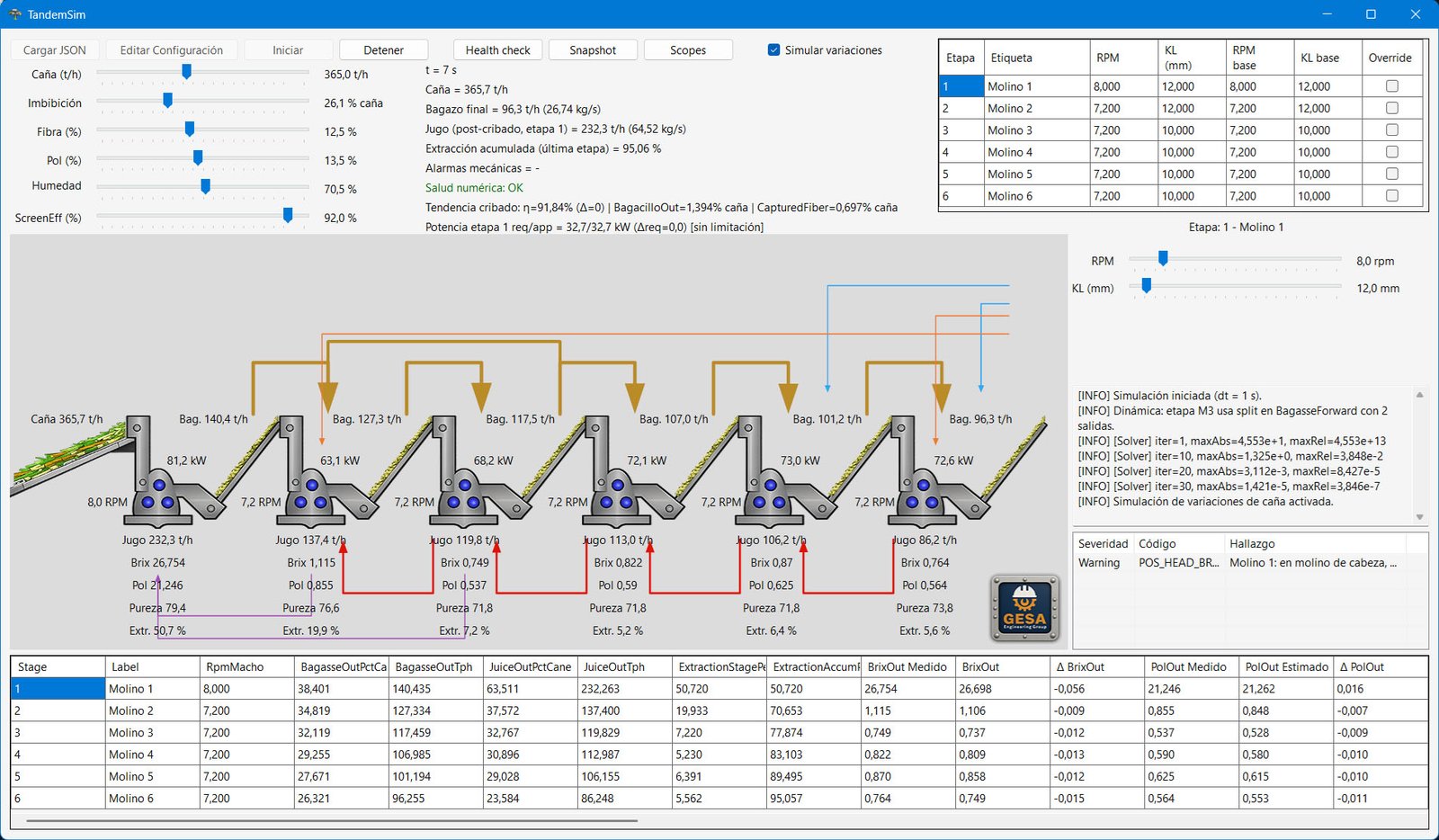Enable Override checkbox for Molino 1
The height and width of the screenshot is (840, 1439).
1391,86
